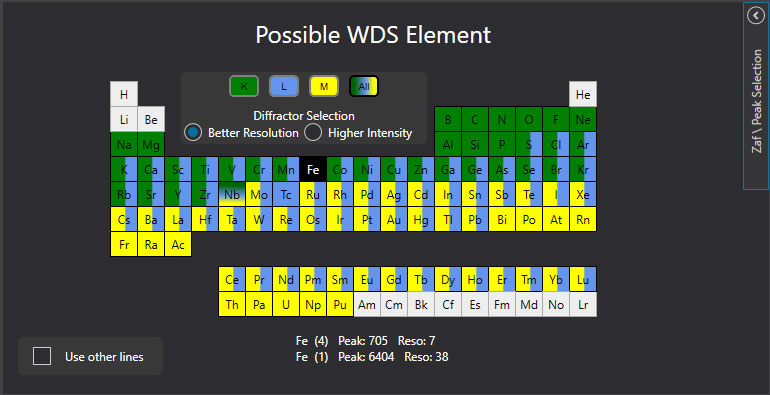Click the Nd lanthanide cell
Image resolution: width=770 pixels, height=395 pixels.
pyautogui.click(x=286, y=280)
